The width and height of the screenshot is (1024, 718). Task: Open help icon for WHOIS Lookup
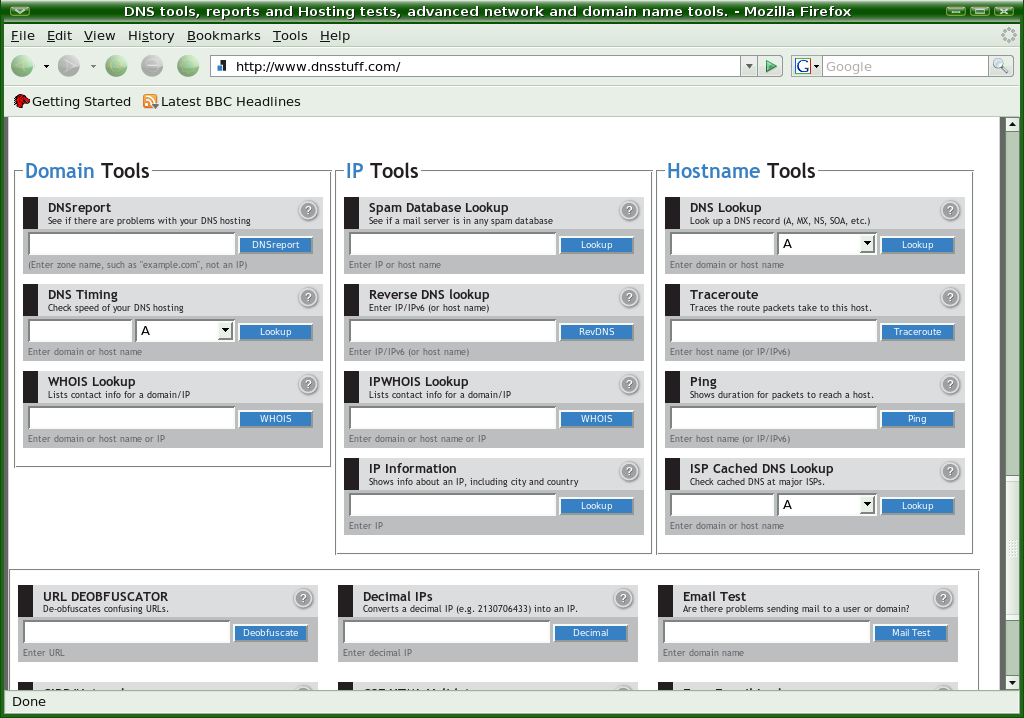pos(308,384)
